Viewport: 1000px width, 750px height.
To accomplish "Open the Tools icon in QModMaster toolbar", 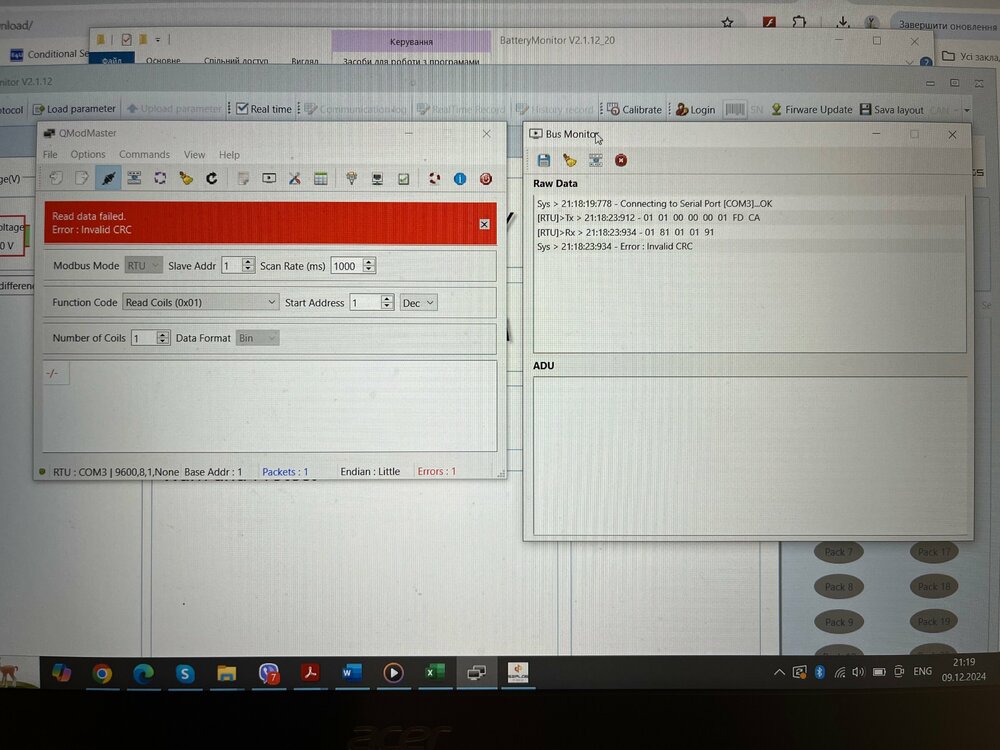I will pyautogui.click(x=295, y=179).
